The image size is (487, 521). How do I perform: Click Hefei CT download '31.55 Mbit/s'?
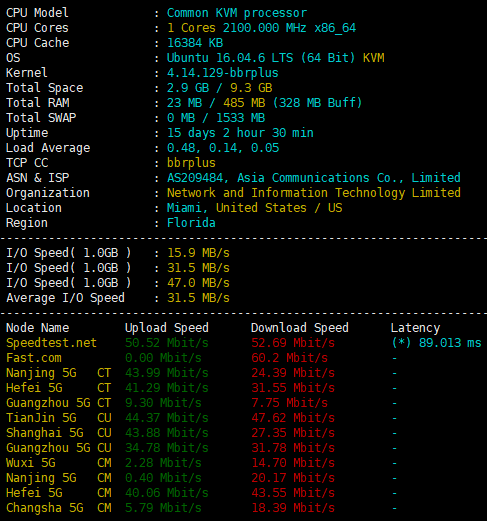pyautogui.click(x=293, y=388)
